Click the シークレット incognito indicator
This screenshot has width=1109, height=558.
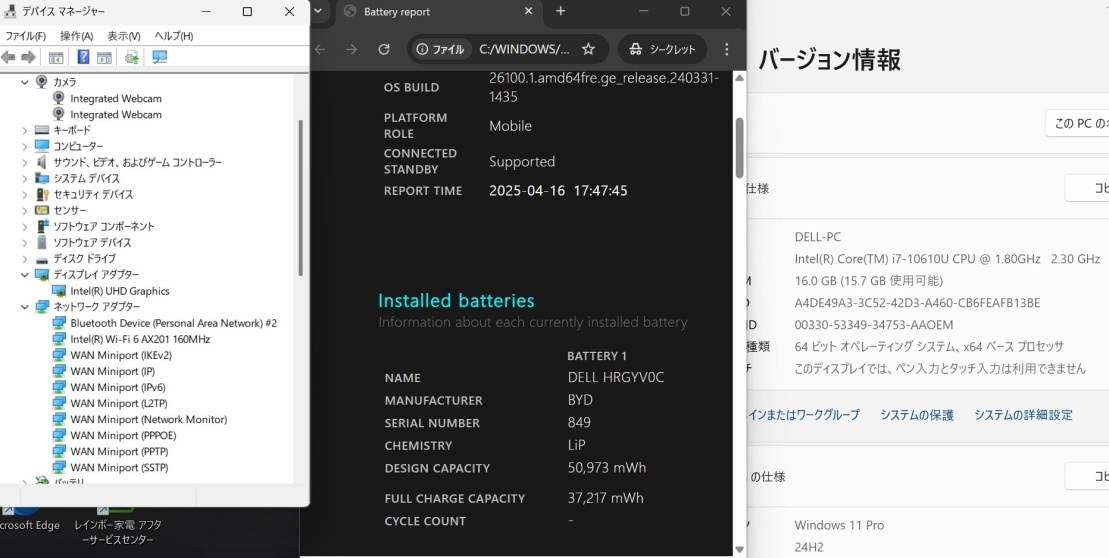click(662, 49)
